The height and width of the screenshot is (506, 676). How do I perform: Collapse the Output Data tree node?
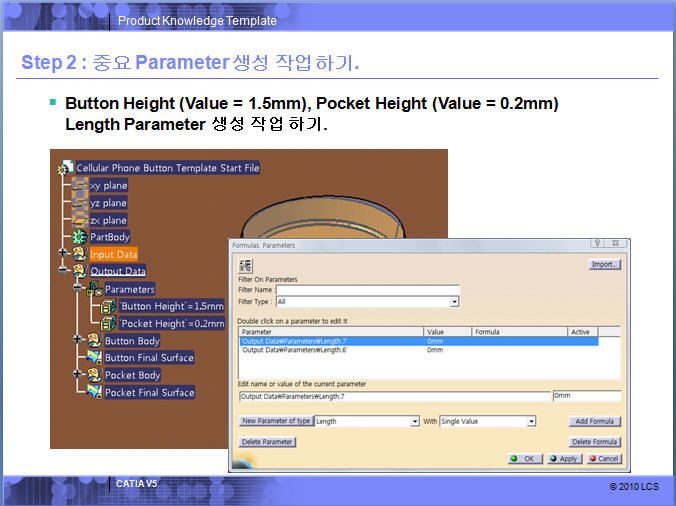[65, 271]
